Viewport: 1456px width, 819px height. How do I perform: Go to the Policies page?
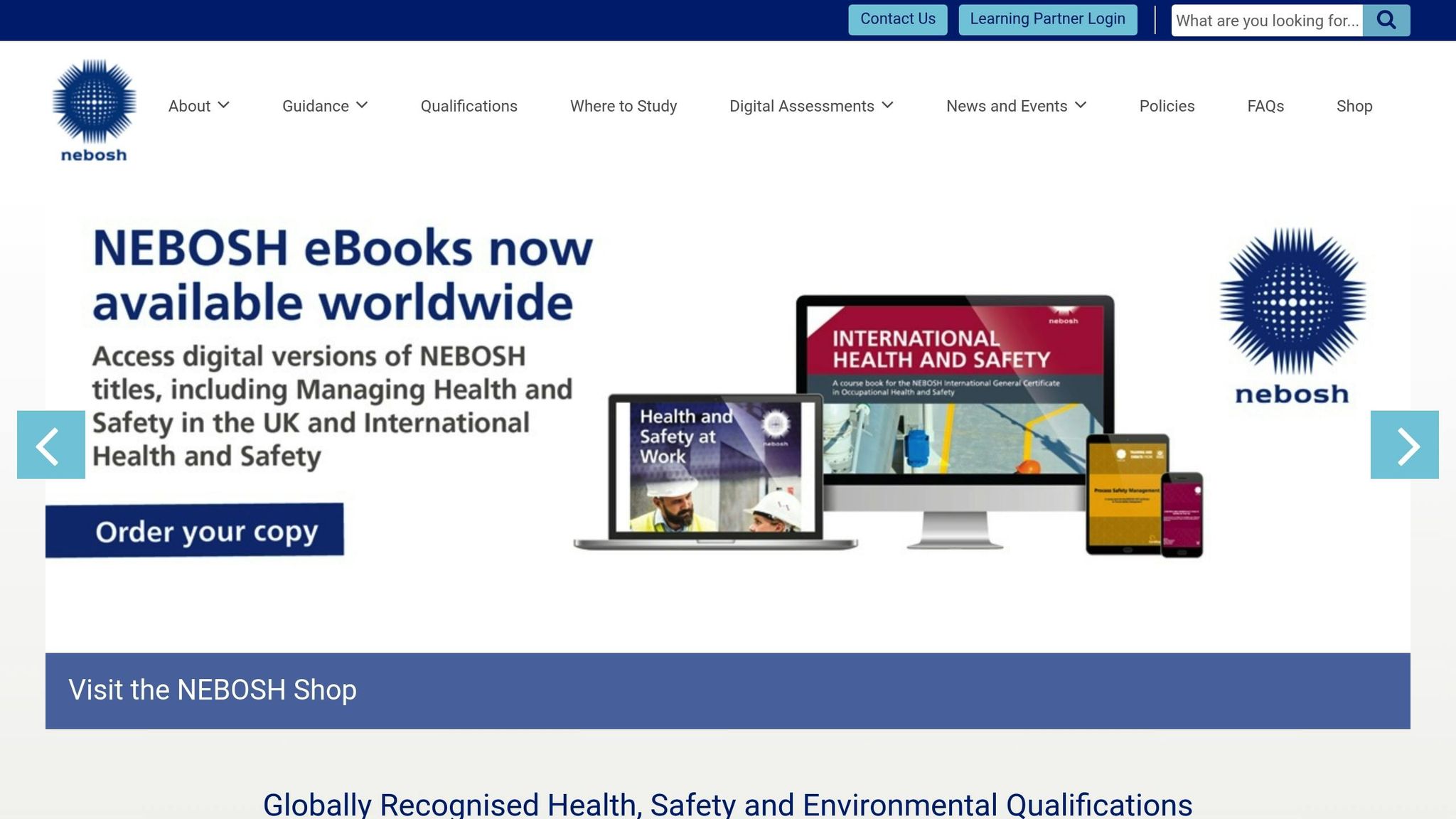coord(1167,106)
